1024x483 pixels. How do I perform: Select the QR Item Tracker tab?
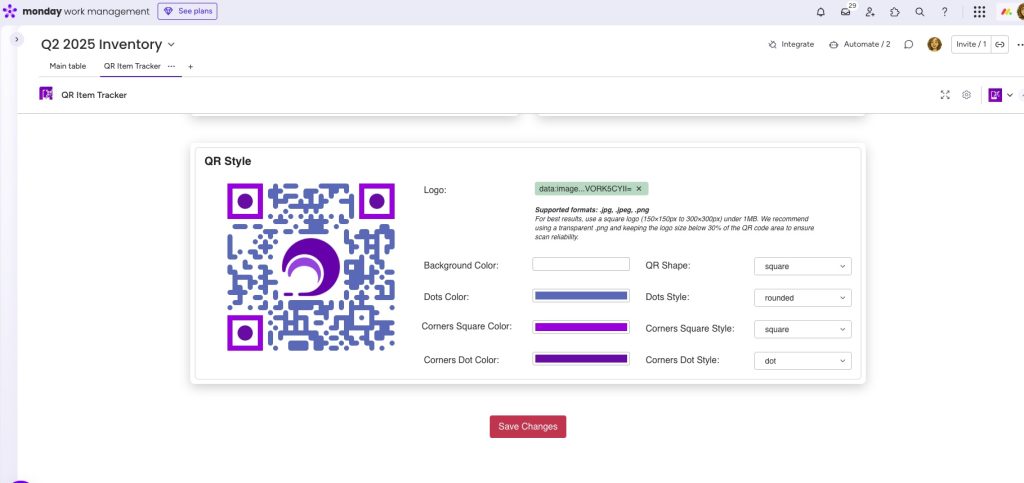pyautogui.click(x=132, y=66)
